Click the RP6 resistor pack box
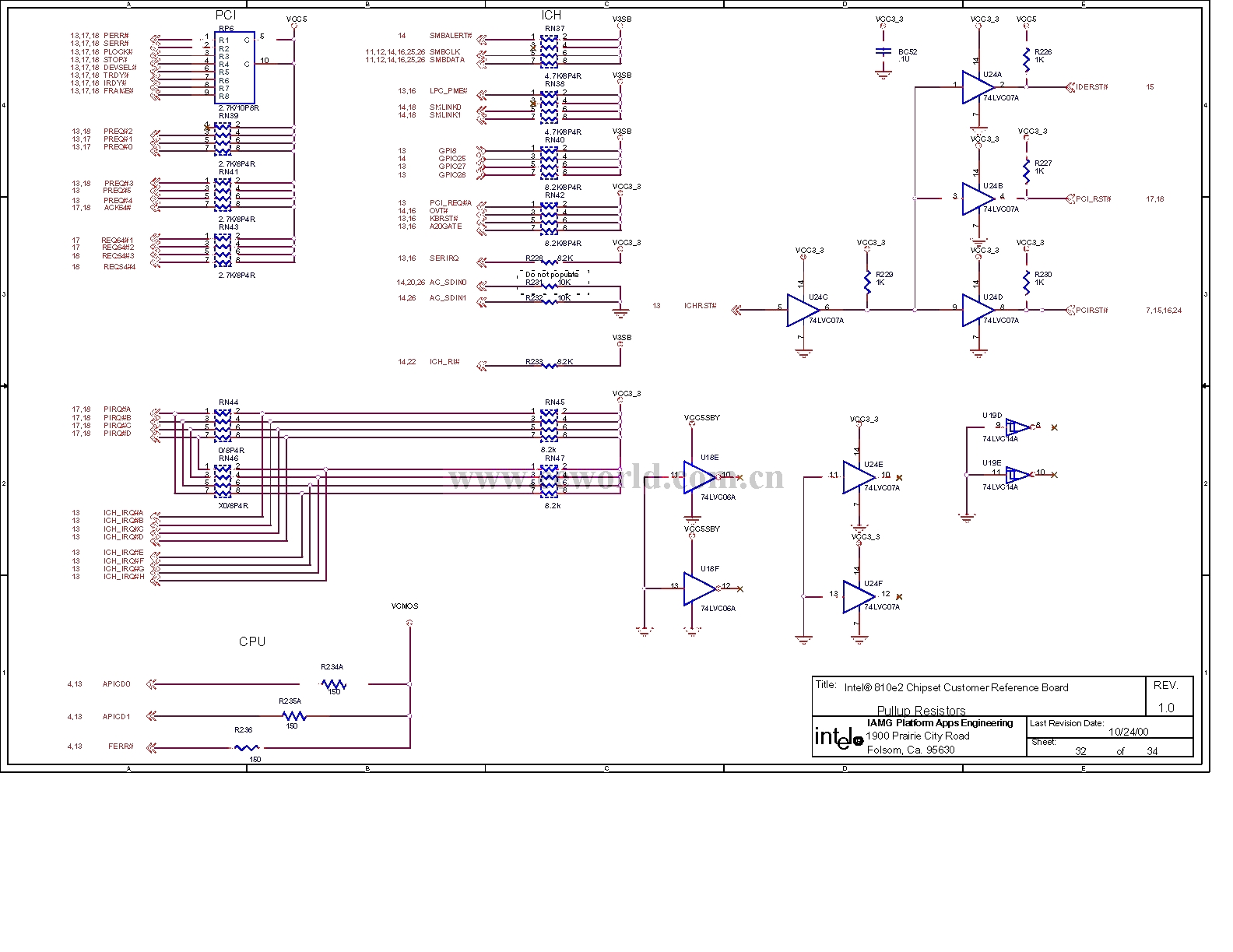Image resolution: width=1233 pixels, height=952 pixels. click(234, 68)
